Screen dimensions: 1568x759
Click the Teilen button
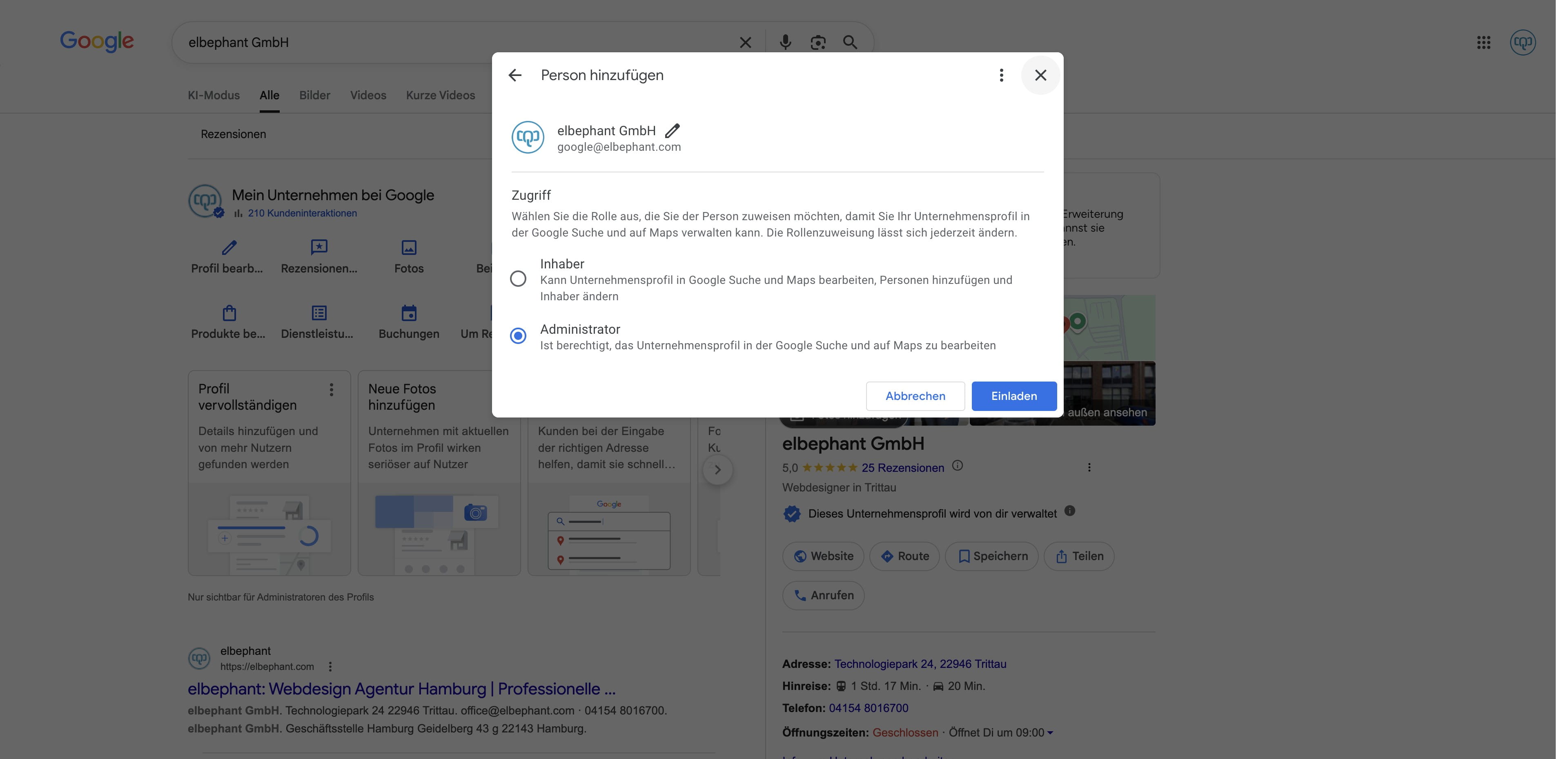[1078, 556]
